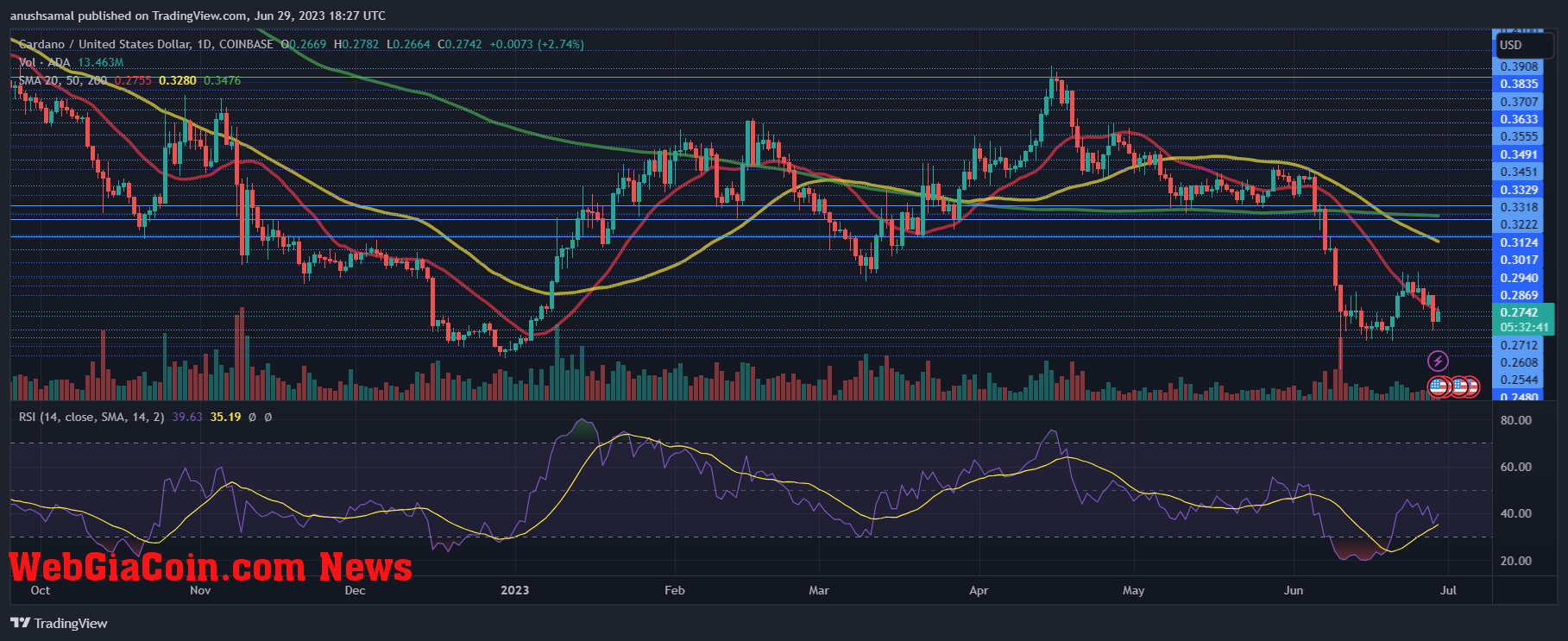1568x641 pixels.
Task: Click the SMA 20 value 0.2755
Action: tap(133, 80)
